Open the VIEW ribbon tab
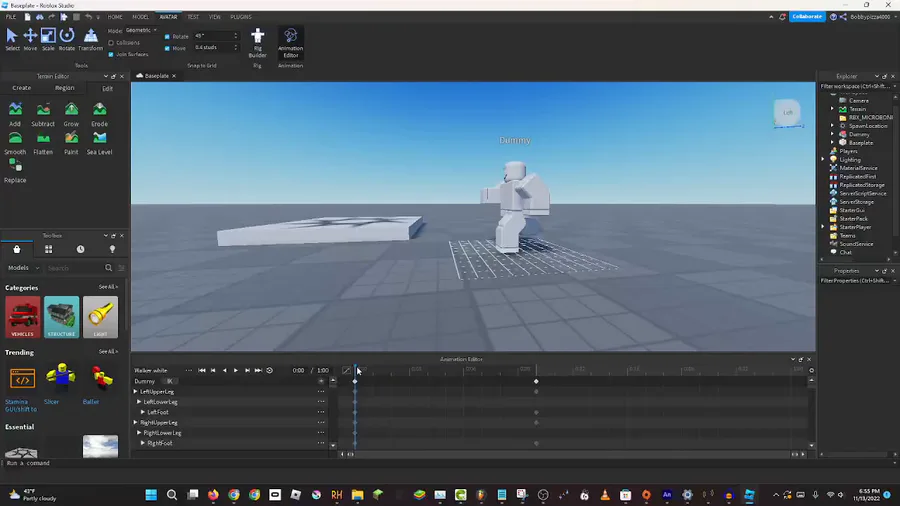900x506 pixels. coord(215,17)
